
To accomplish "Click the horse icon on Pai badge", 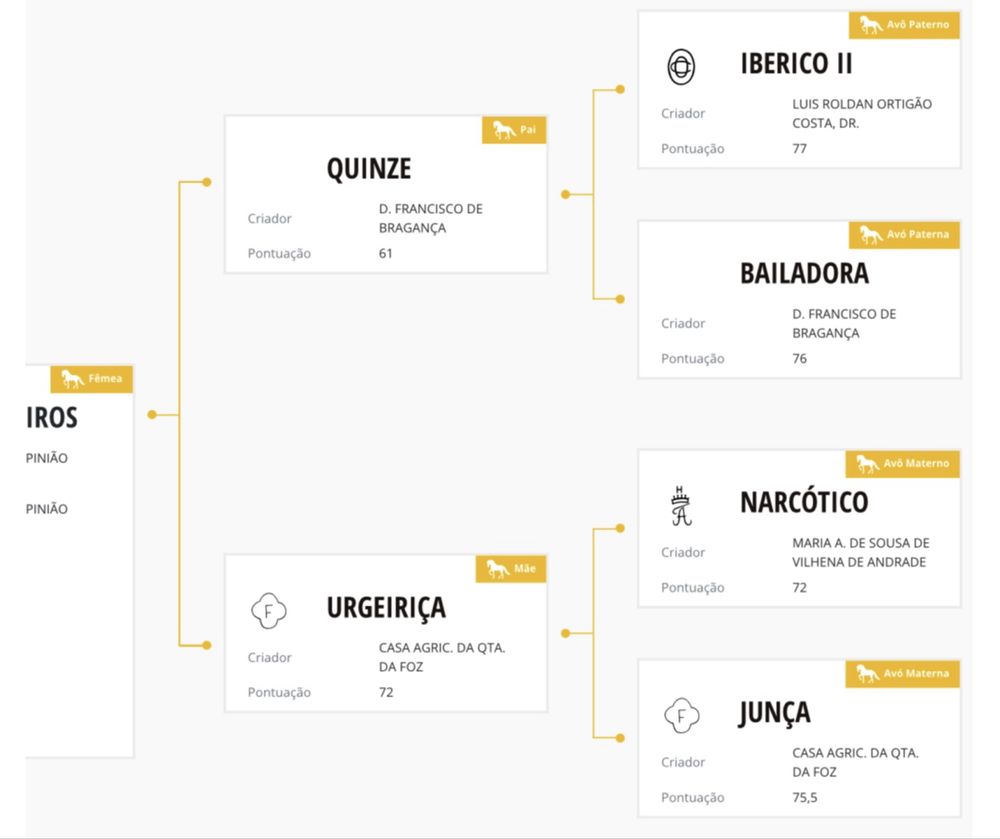I will [x=504, y=130].
